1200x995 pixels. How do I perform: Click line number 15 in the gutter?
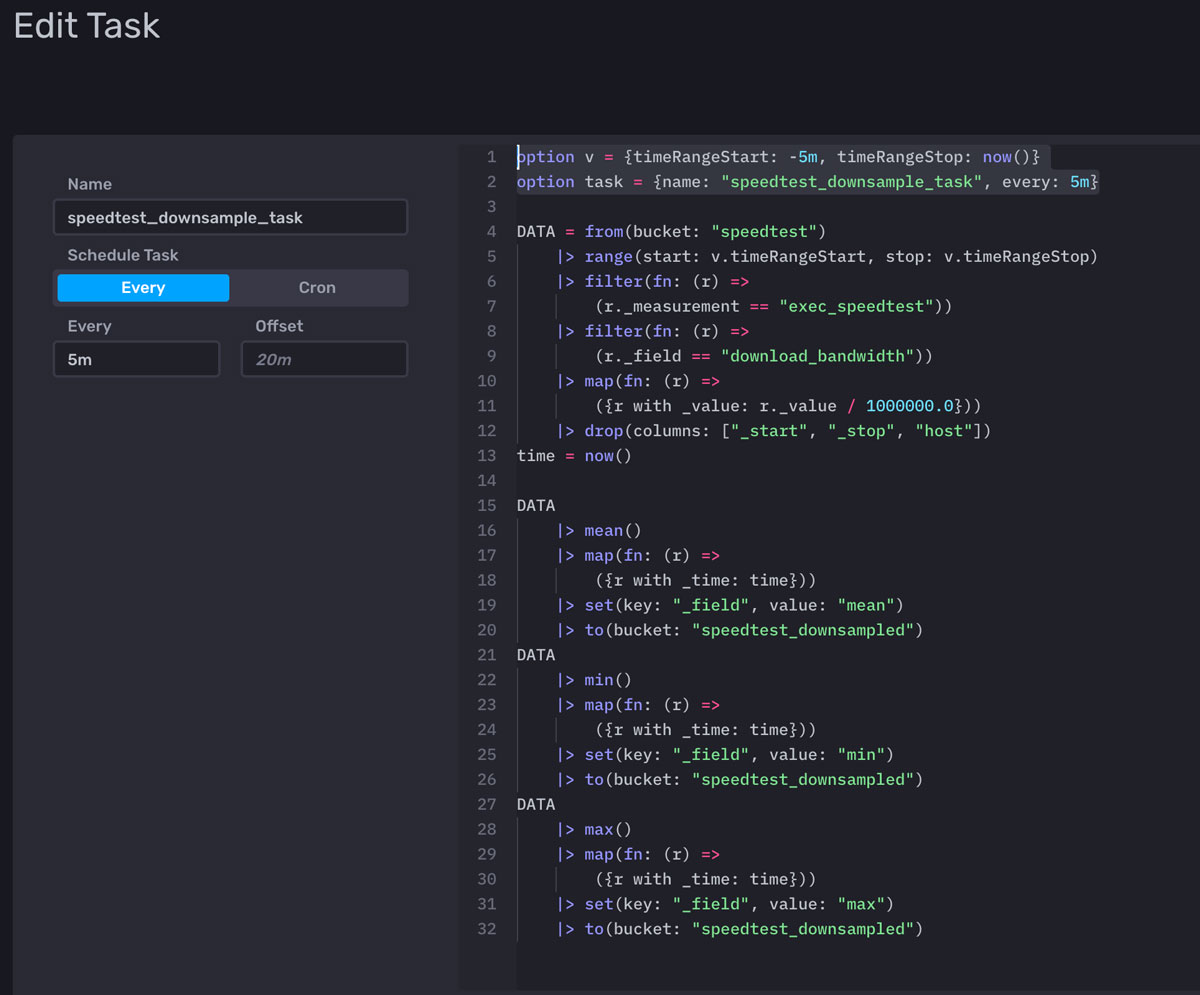487,505
